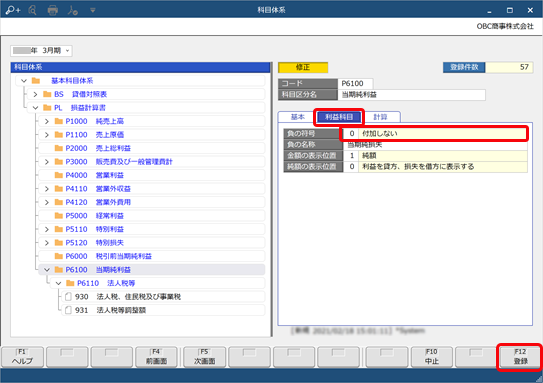Click the user settings icon in title bar

pyautogui.click(x=73, y=10)
